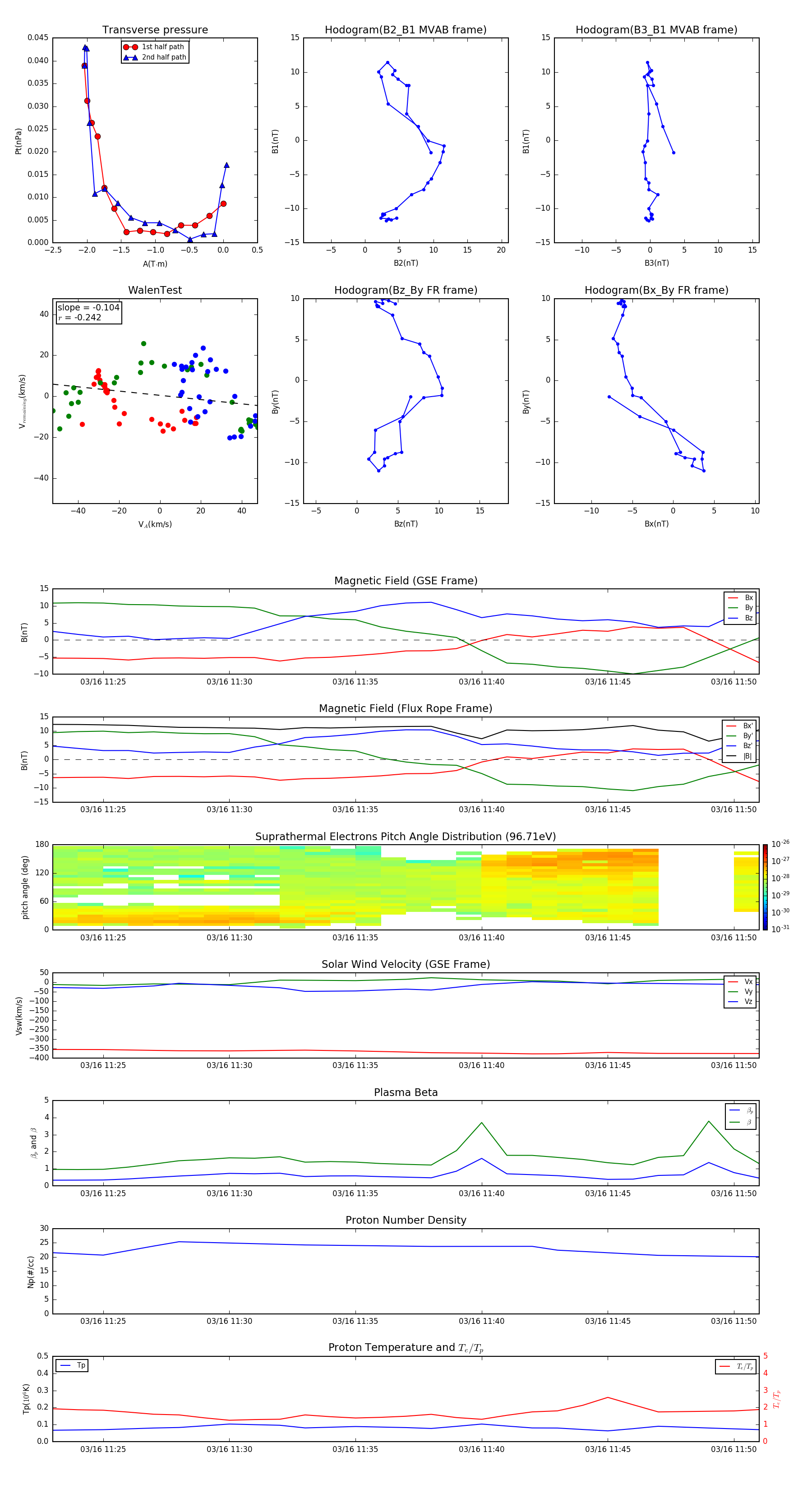812x1489 pixels.
Task: Click the 'V_remaining(km/s)' y-axis label
Action: tap(22, 401)
